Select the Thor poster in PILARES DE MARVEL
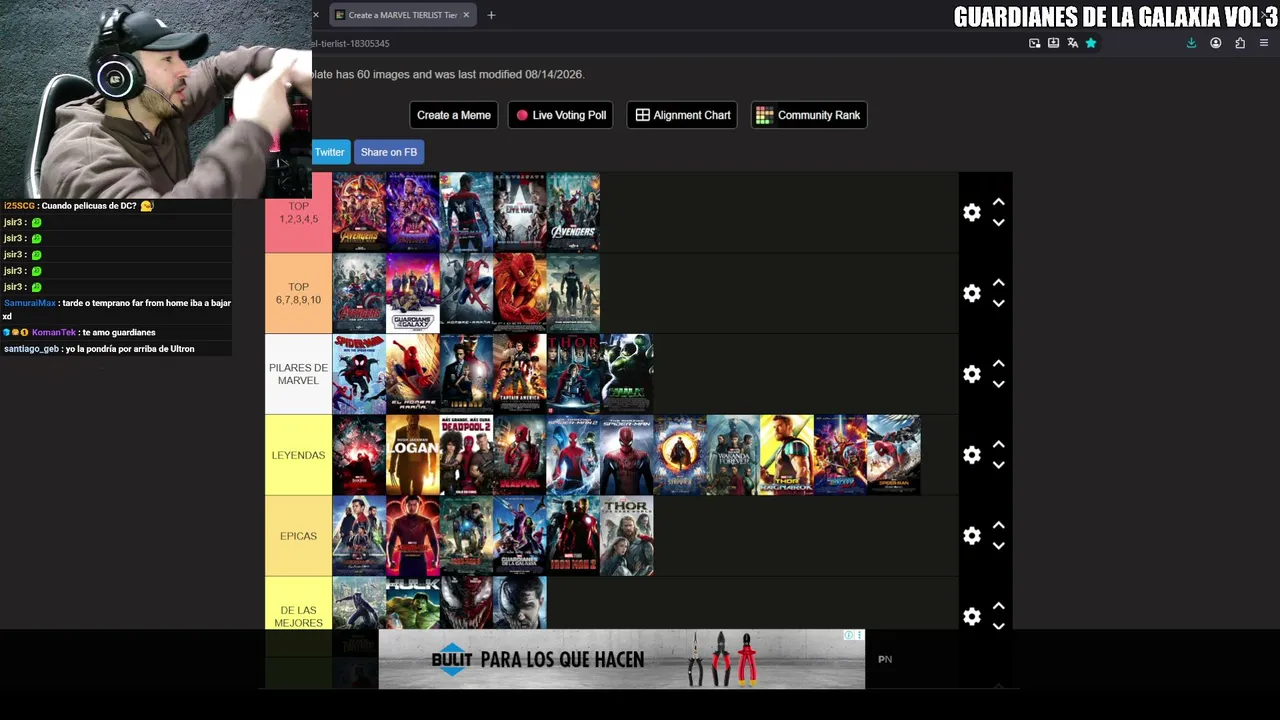 (x=574, y=374)
